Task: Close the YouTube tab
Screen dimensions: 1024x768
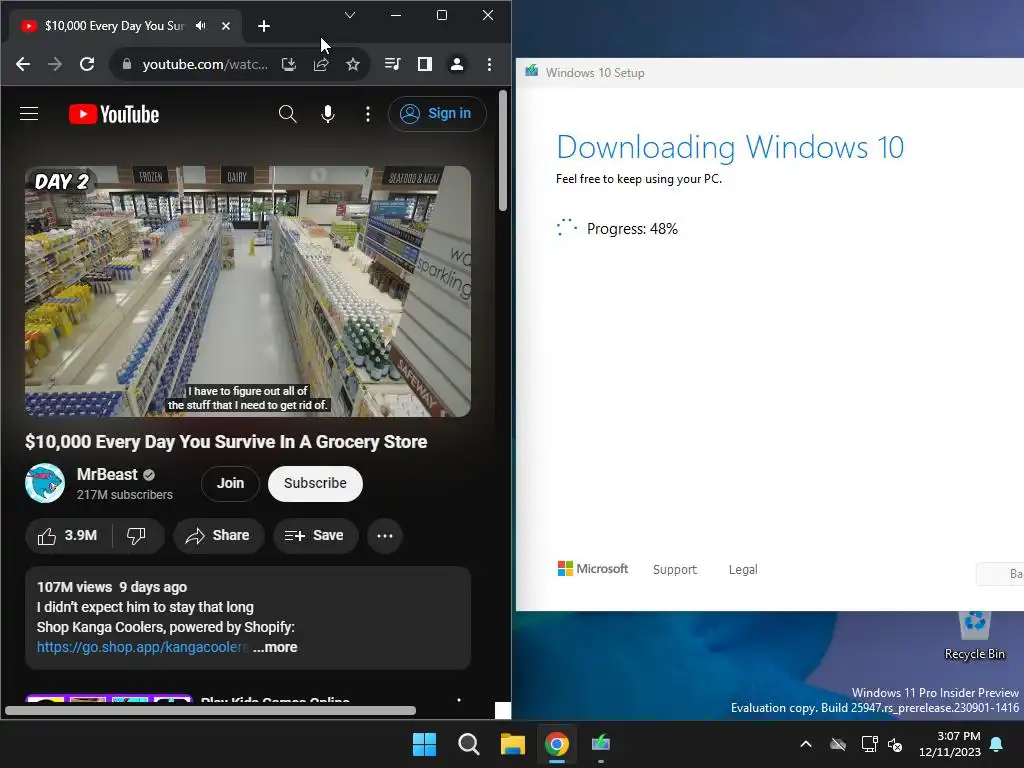Action: [225, 26]
